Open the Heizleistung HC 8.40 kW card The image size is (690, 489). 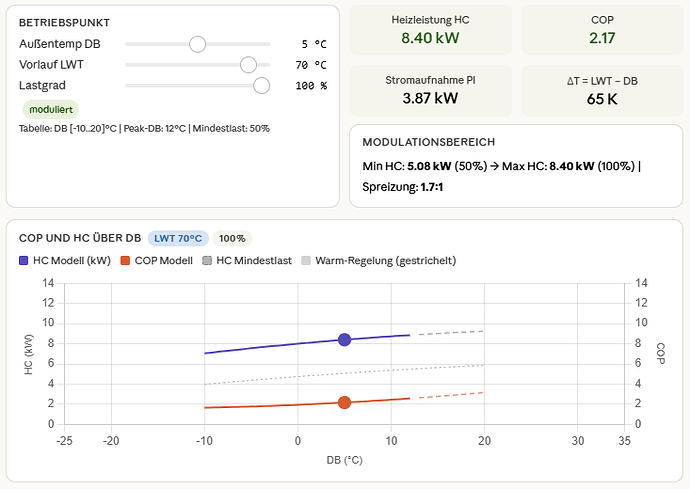tap(430, 30)
